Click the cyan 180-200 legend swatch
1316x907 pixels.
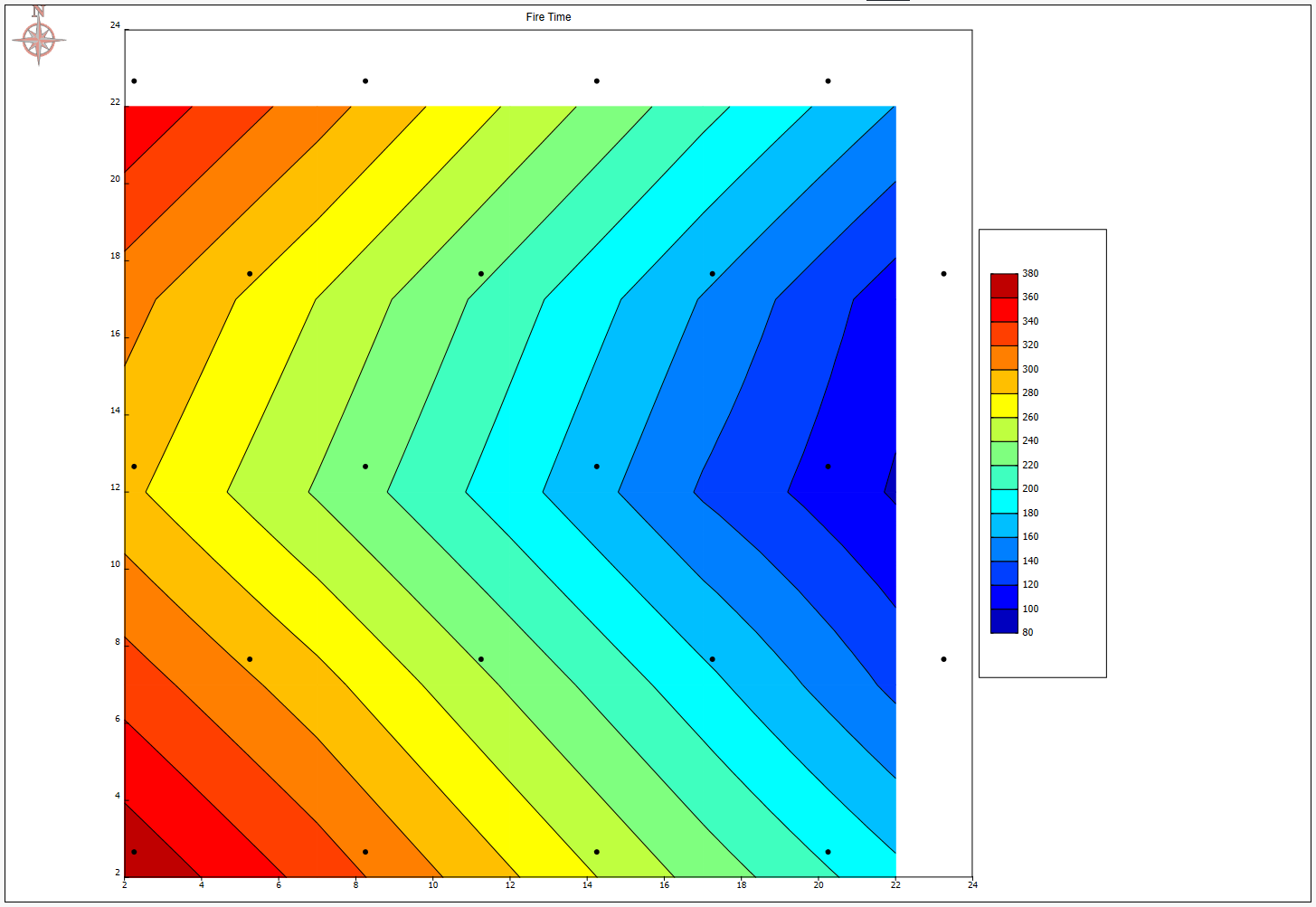(x=1004, y=501)
